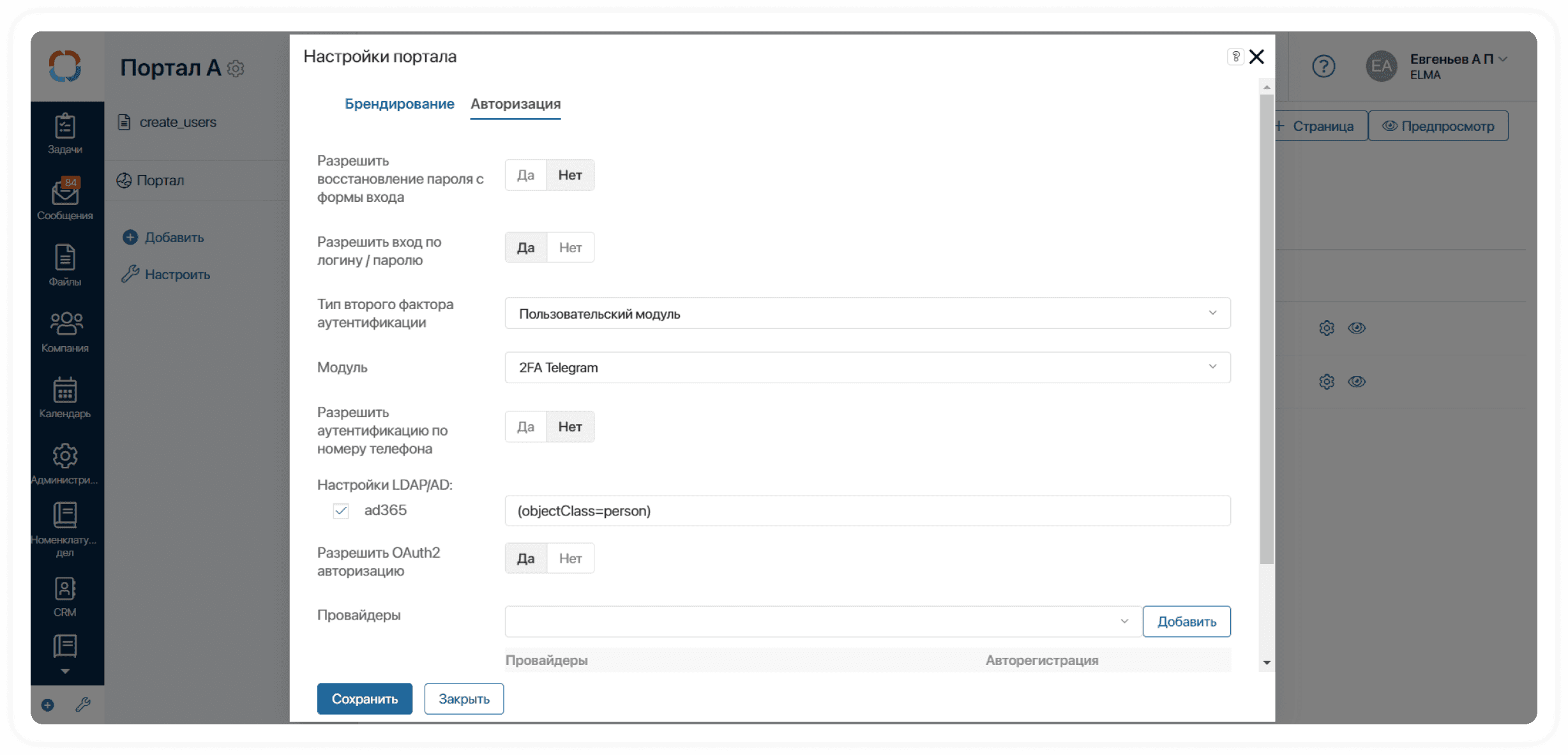
Task: Expand the second factor type dropdown
Action: coord(867,314)
